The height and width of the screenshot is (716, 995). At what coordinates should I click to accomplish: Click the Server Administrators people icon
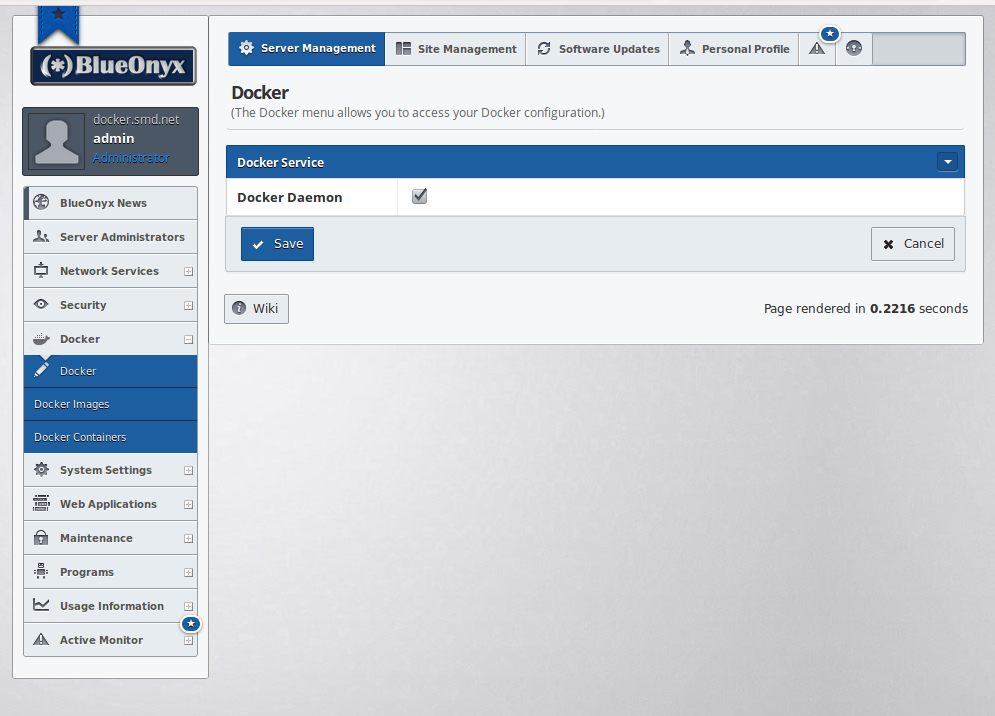pos(41,236)
